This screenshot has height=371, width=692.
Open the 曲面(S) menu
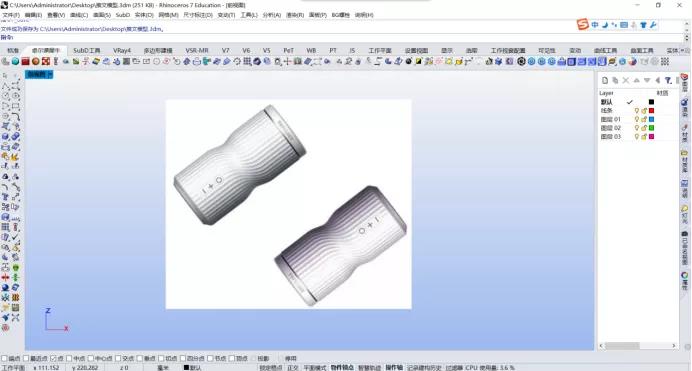click(x=102, y=15)
